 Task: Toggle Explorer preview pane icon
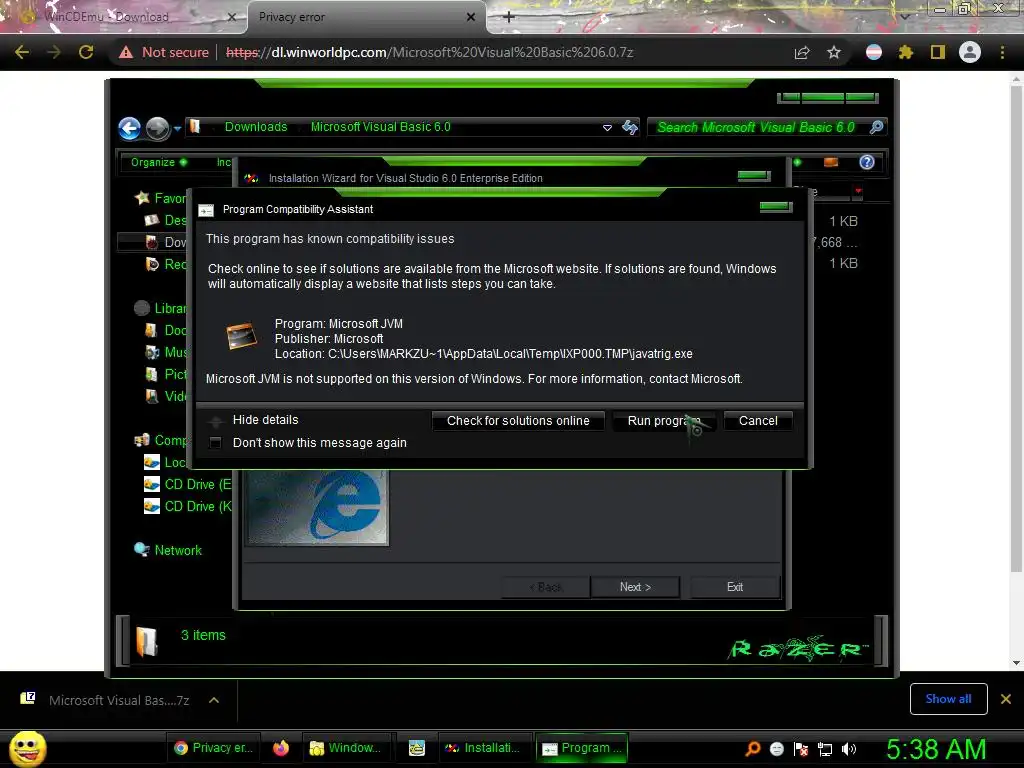coord(831,162)
